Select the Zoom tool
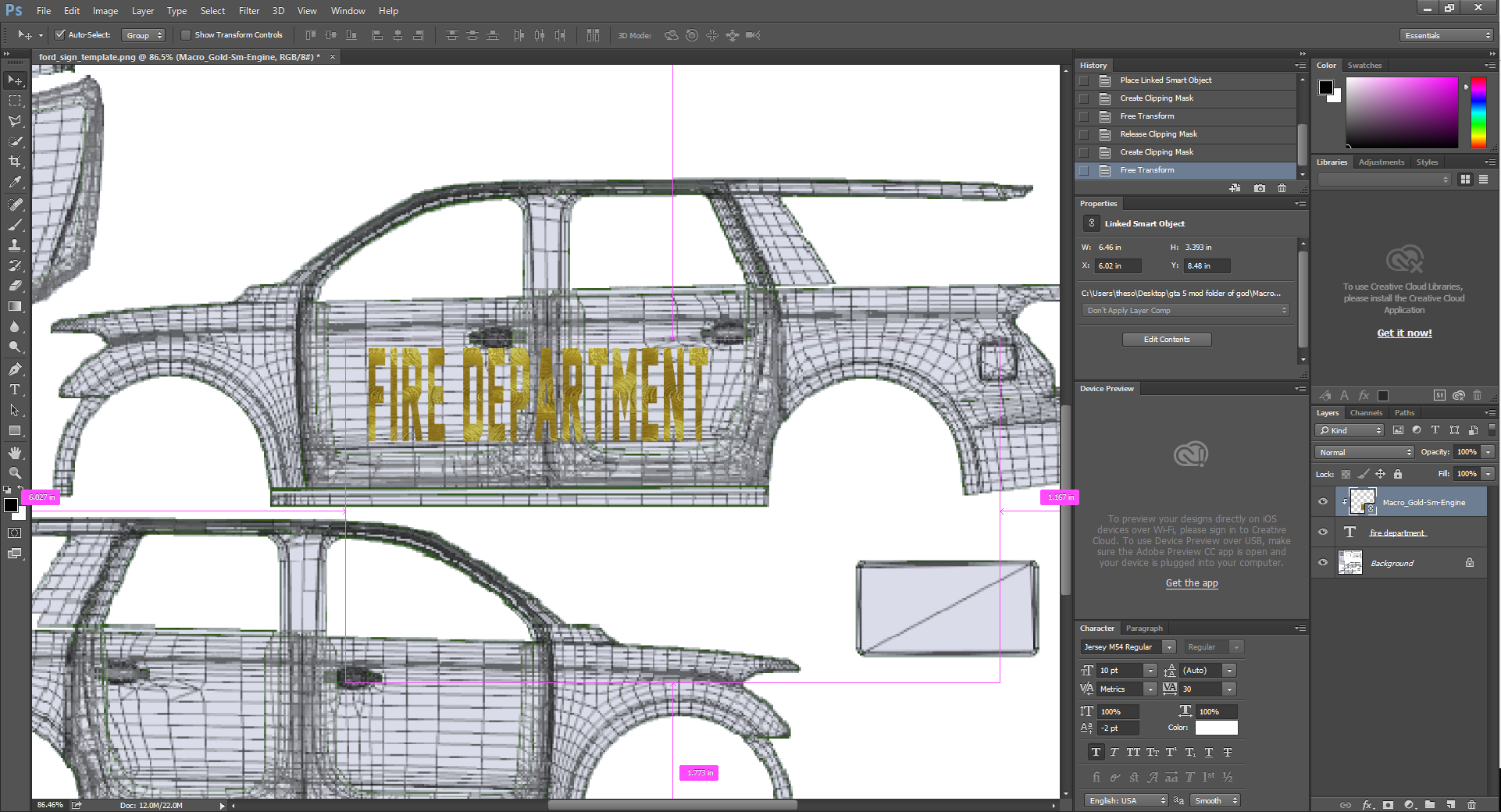The image size is (1501, 812). click(15, 473)
